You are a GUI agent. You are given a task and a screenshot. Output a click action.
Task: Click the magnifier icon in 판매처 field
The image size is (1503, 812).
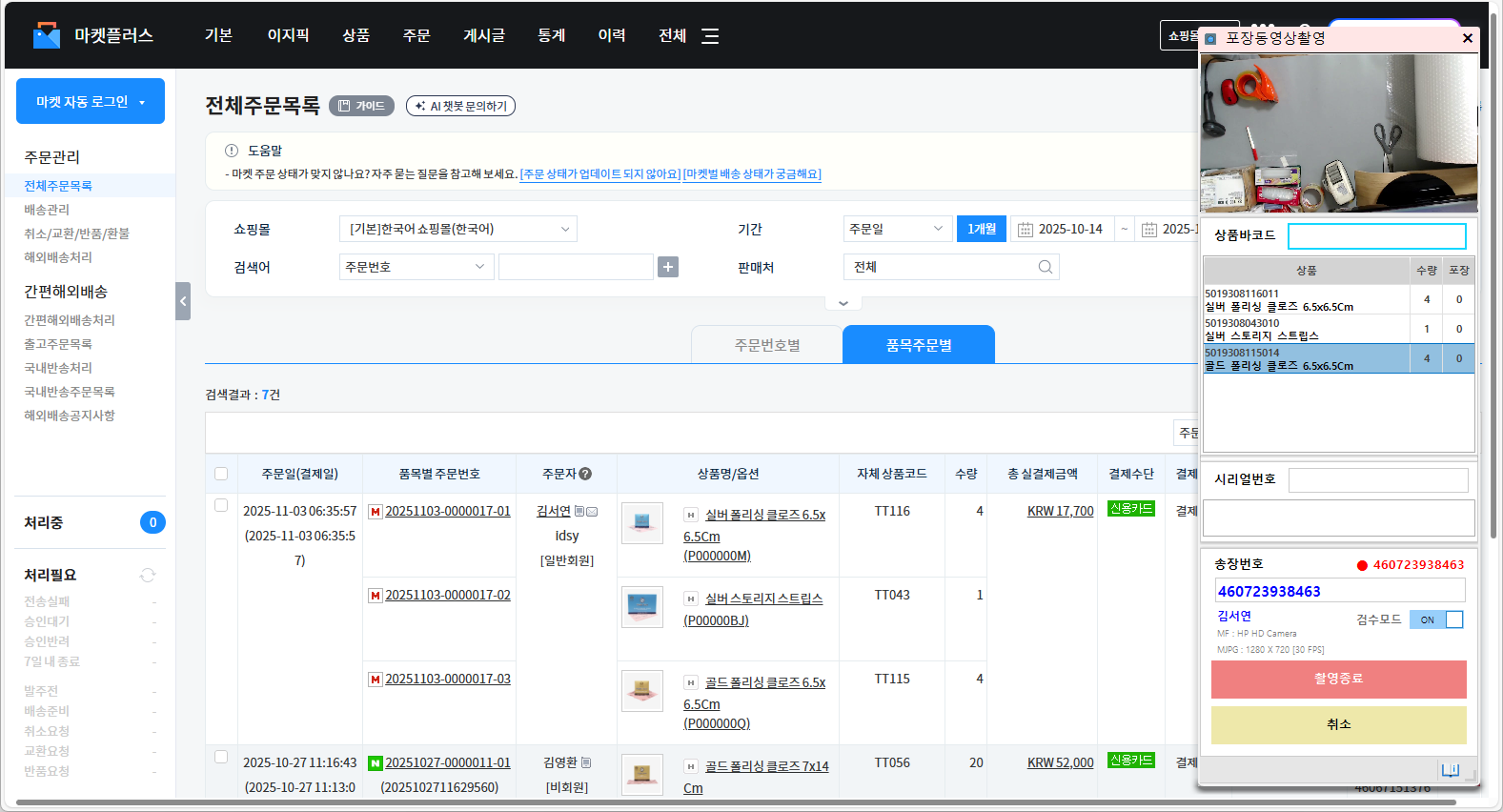[1045, 268]
